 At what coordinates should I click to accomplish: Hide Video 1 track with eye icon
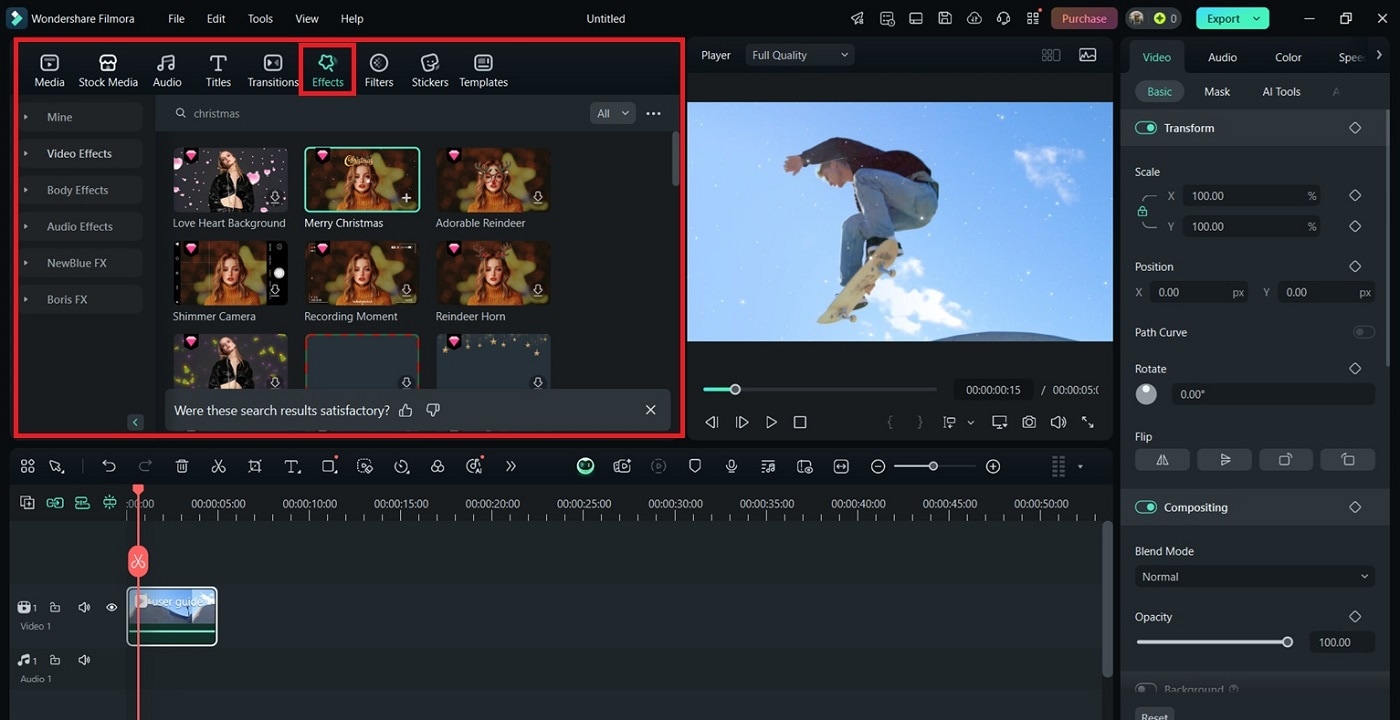112,607
